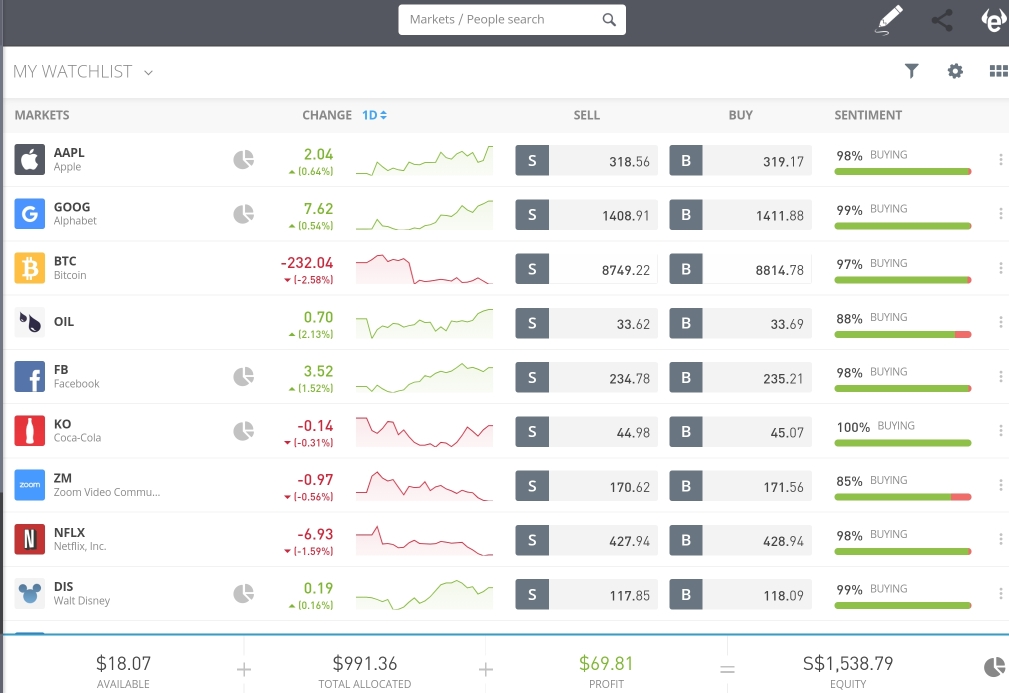Open the Apple pie chart icon
The width and height of the screenshot is (1009, 693).
(243, 160)
